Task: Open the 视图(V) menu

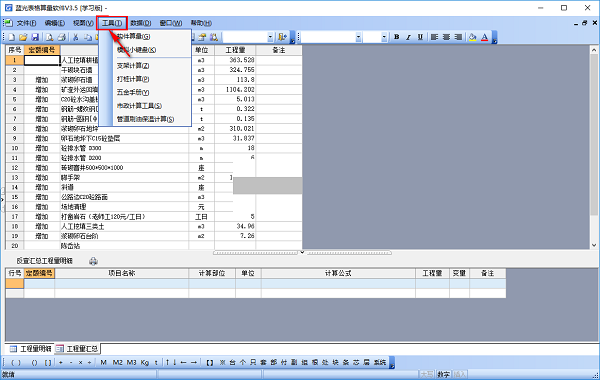Action: click(83, 23)
